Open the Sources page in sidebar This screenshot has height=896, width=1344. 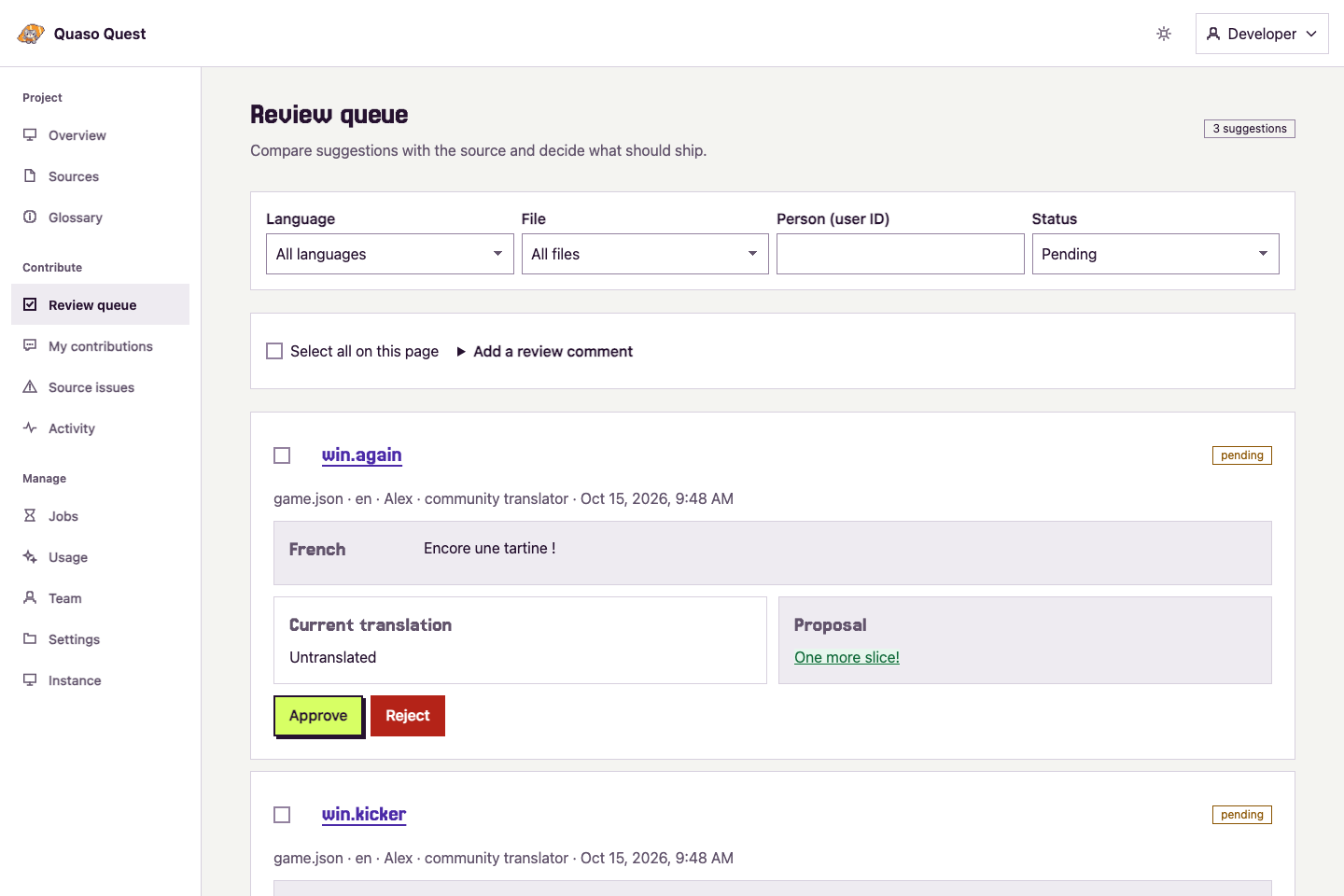tap(101, 176)
